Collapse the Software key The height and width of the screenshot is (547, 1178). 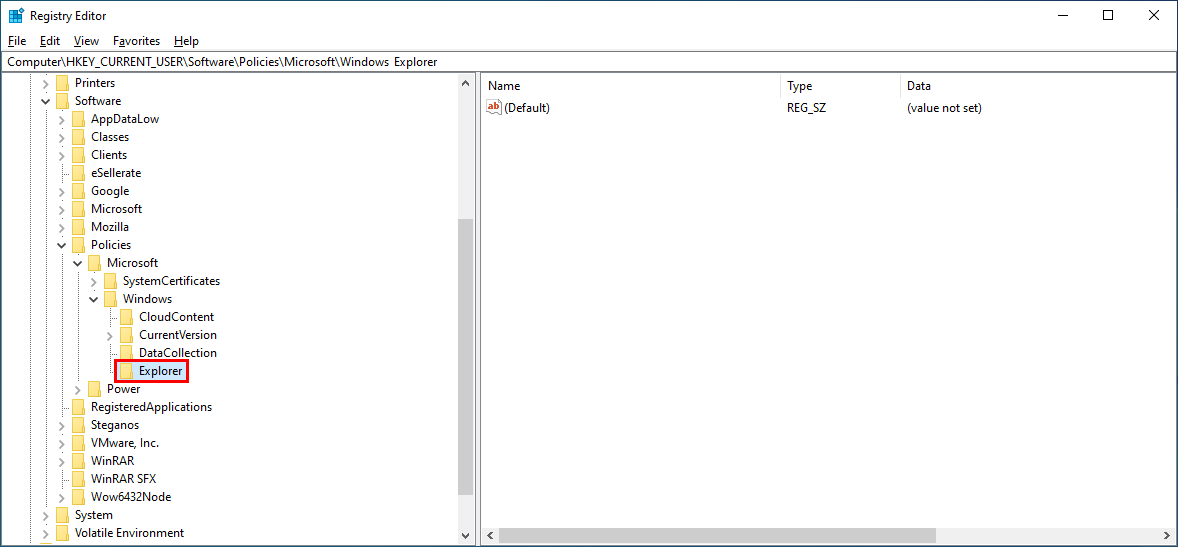click(x=46, y=101)
